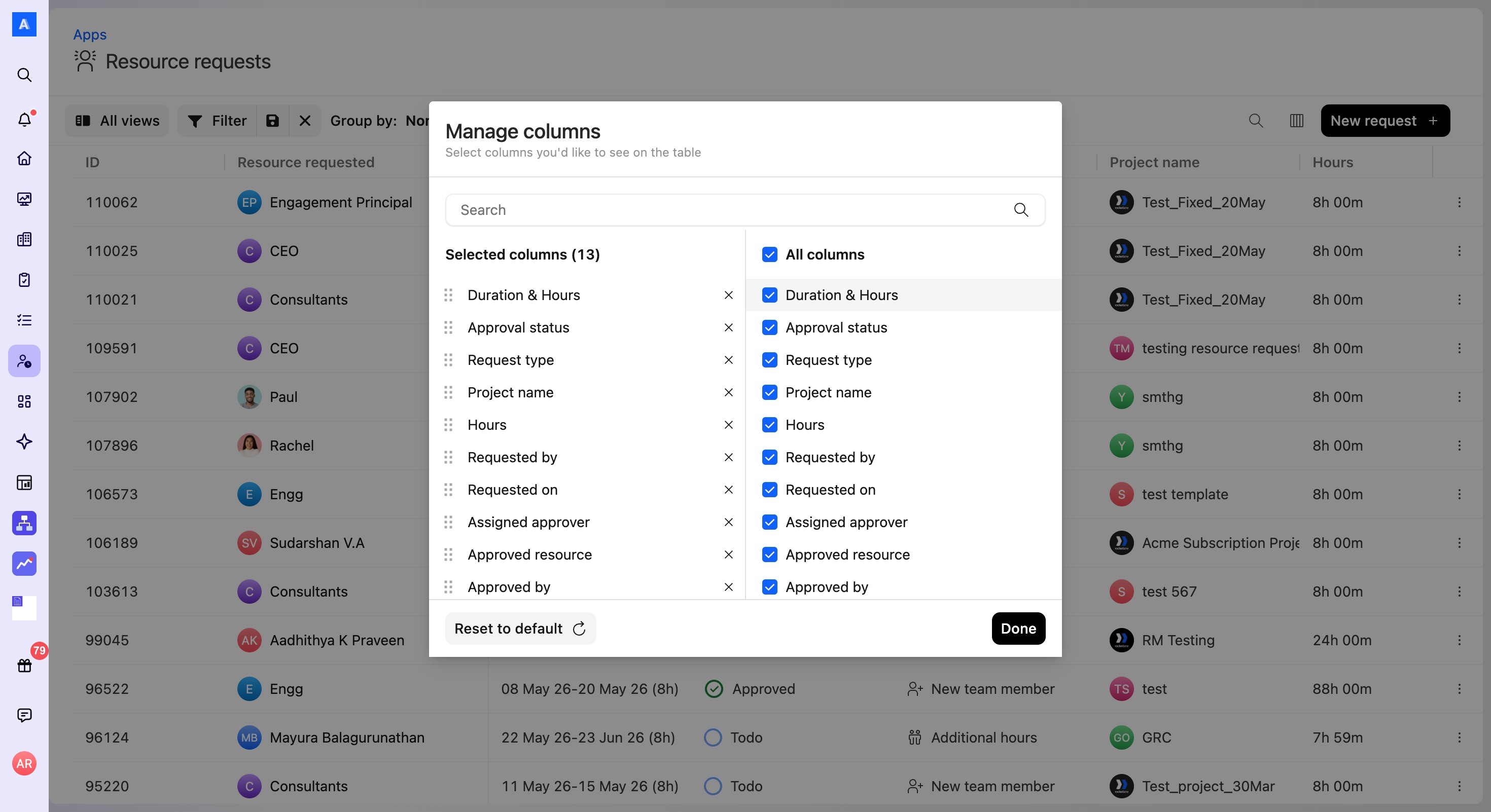Image resolution: width=1491 pixels, height=812 pixels.
Task: Open the apps grid icon in sidebar
Action: [x=24, y=401]
